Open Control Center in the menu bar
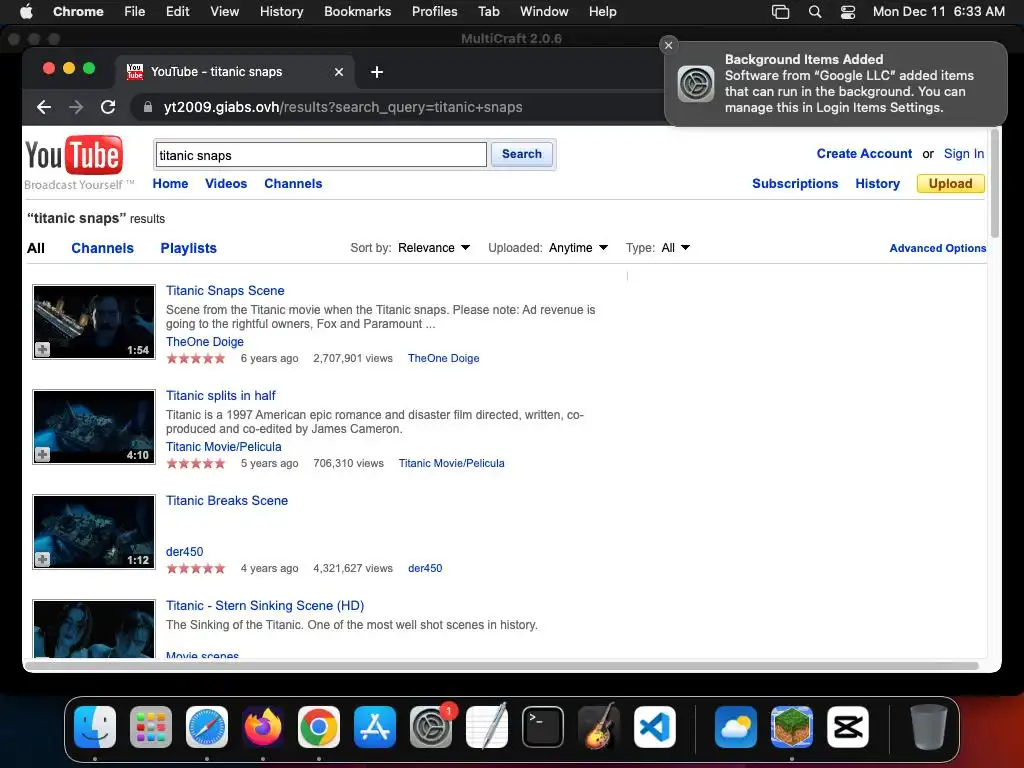The height and width of the screenshot is (768, 1024). (848, 11)
